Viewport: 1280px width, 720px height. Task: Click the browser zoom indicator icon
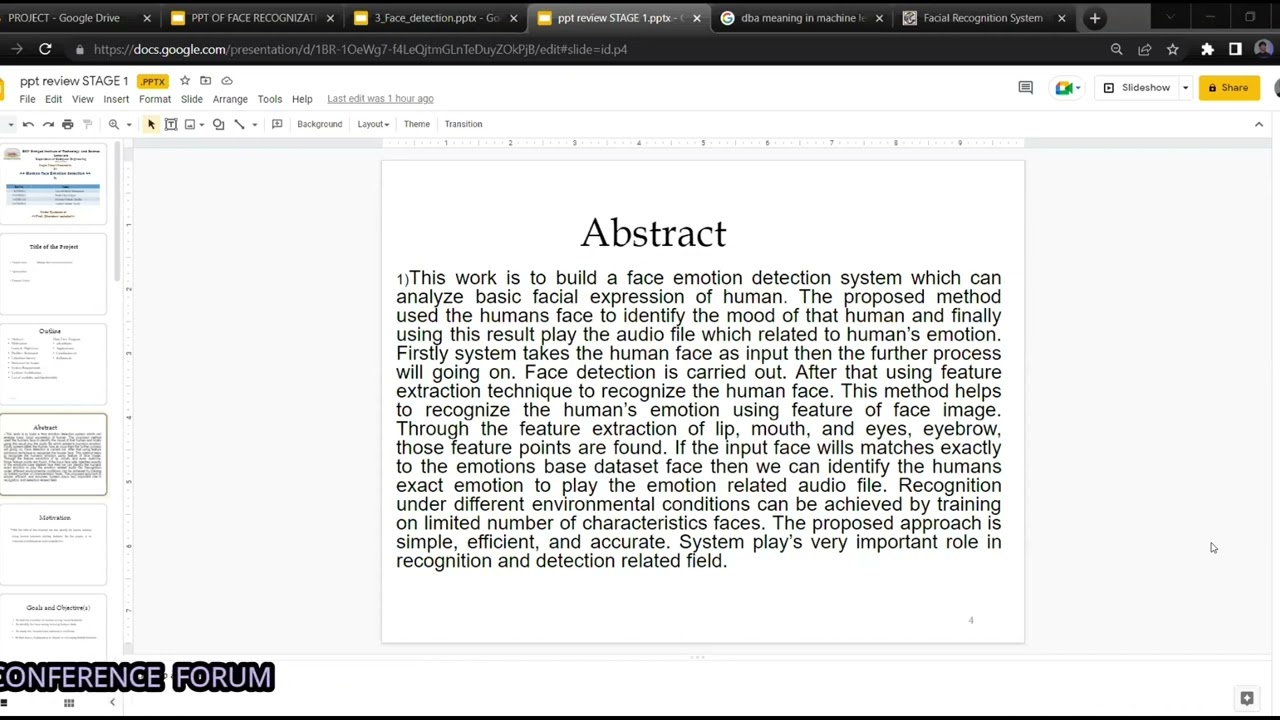pyautogui.click(x=1116, y=49)
